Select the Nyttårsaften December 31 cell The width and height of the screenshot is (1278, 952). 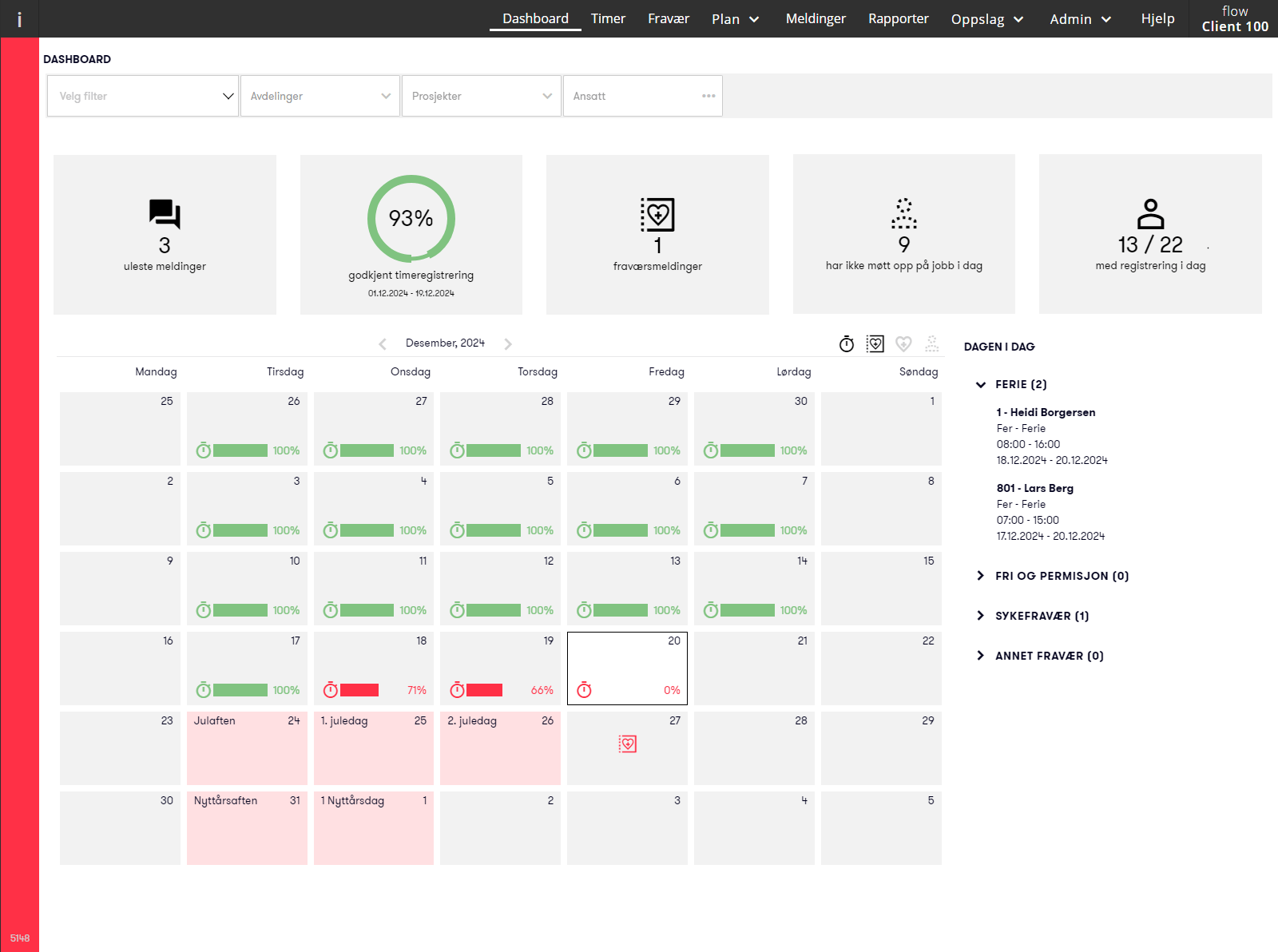click(247, 828)
